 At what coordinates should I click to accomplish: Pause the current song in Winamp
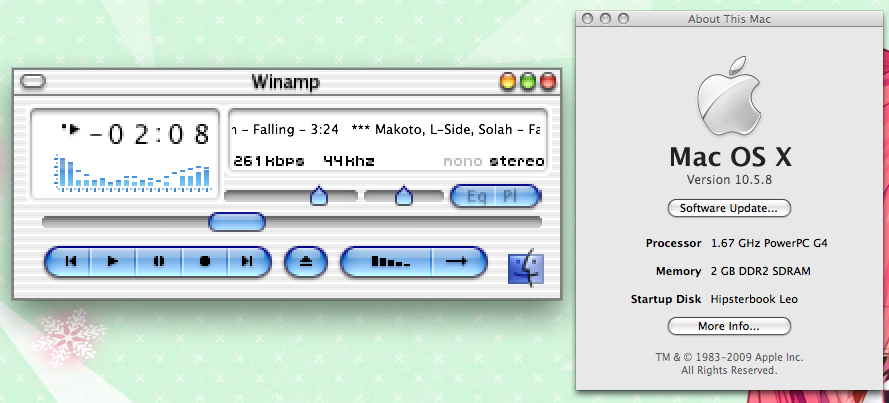[x=159, y=261]
